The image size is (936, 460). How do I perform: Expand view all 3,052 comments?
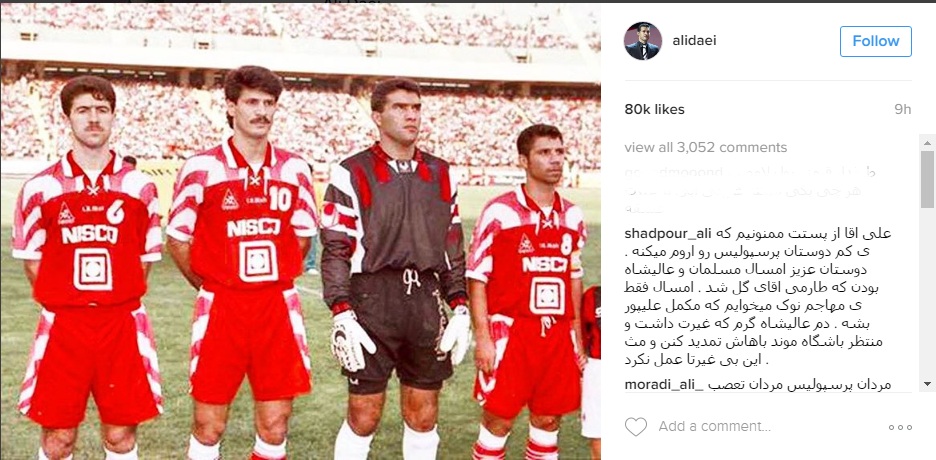point(706,147)
